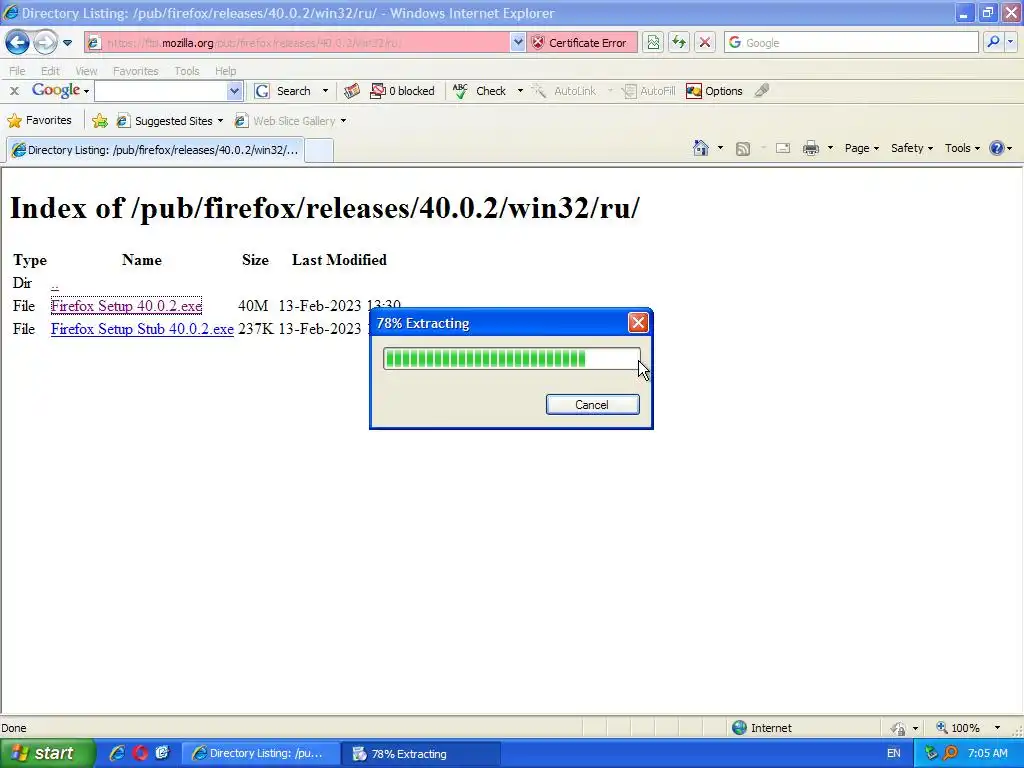Screen dimensions: 1024x768
Task: Click the blue Help question icon
Action: point(997,148)
